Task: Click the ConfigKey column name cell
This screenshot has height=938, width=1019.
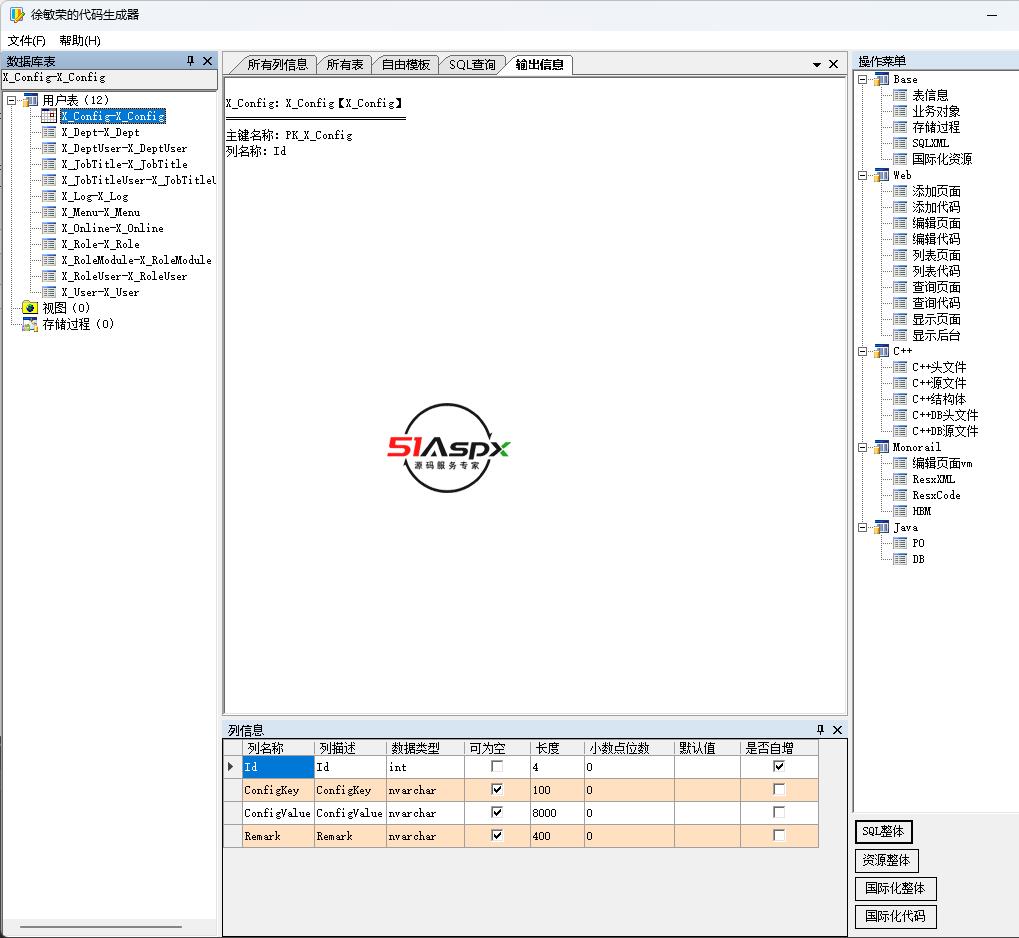Action: point(278,790)
